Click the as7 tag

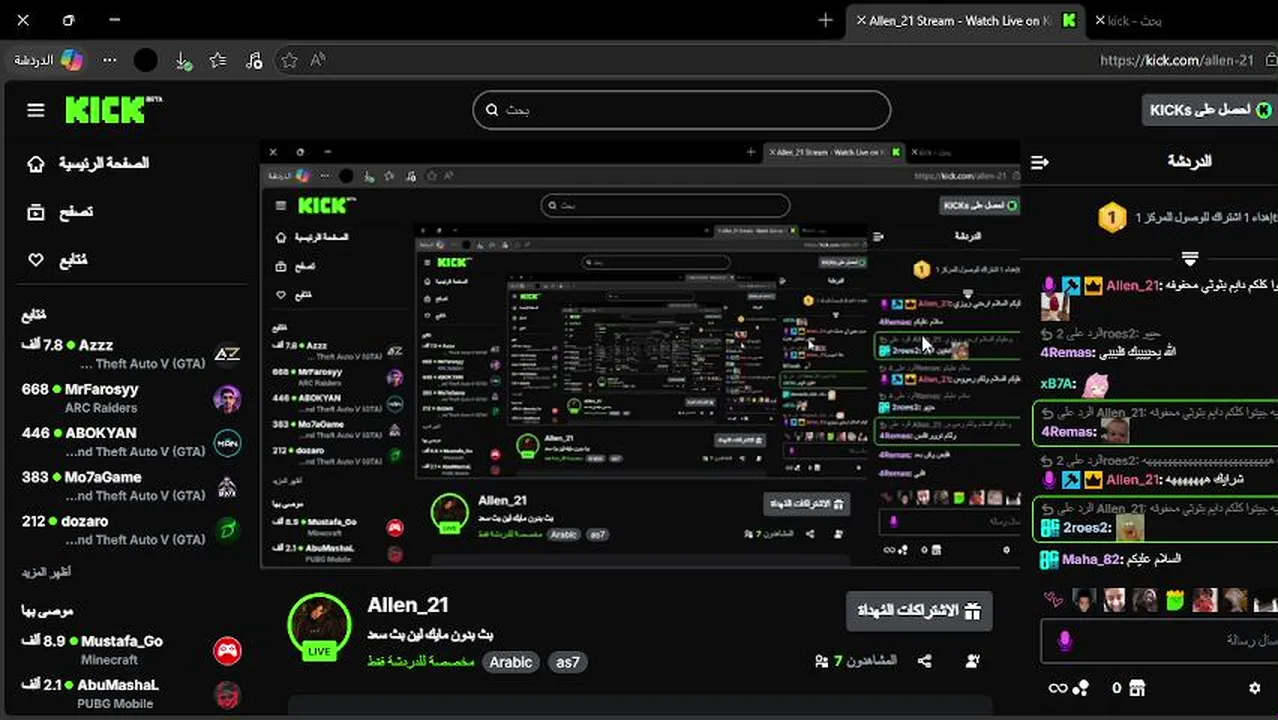point(568,662)
